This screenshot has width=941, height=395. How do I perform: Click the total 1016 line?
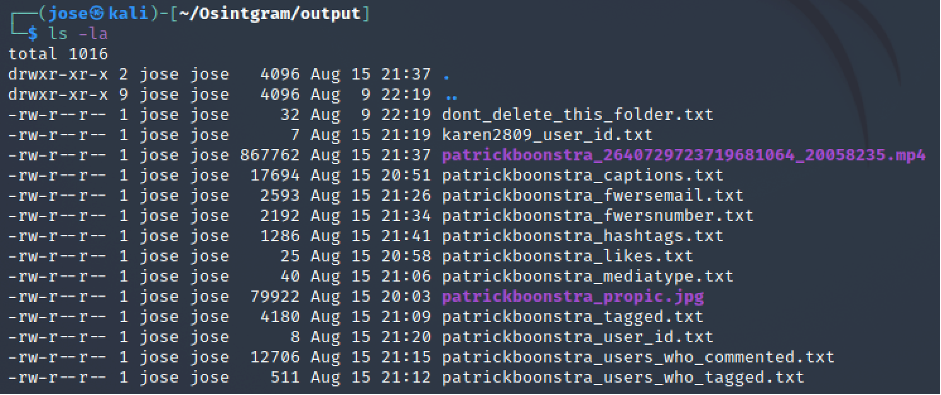tap(58, 54)
